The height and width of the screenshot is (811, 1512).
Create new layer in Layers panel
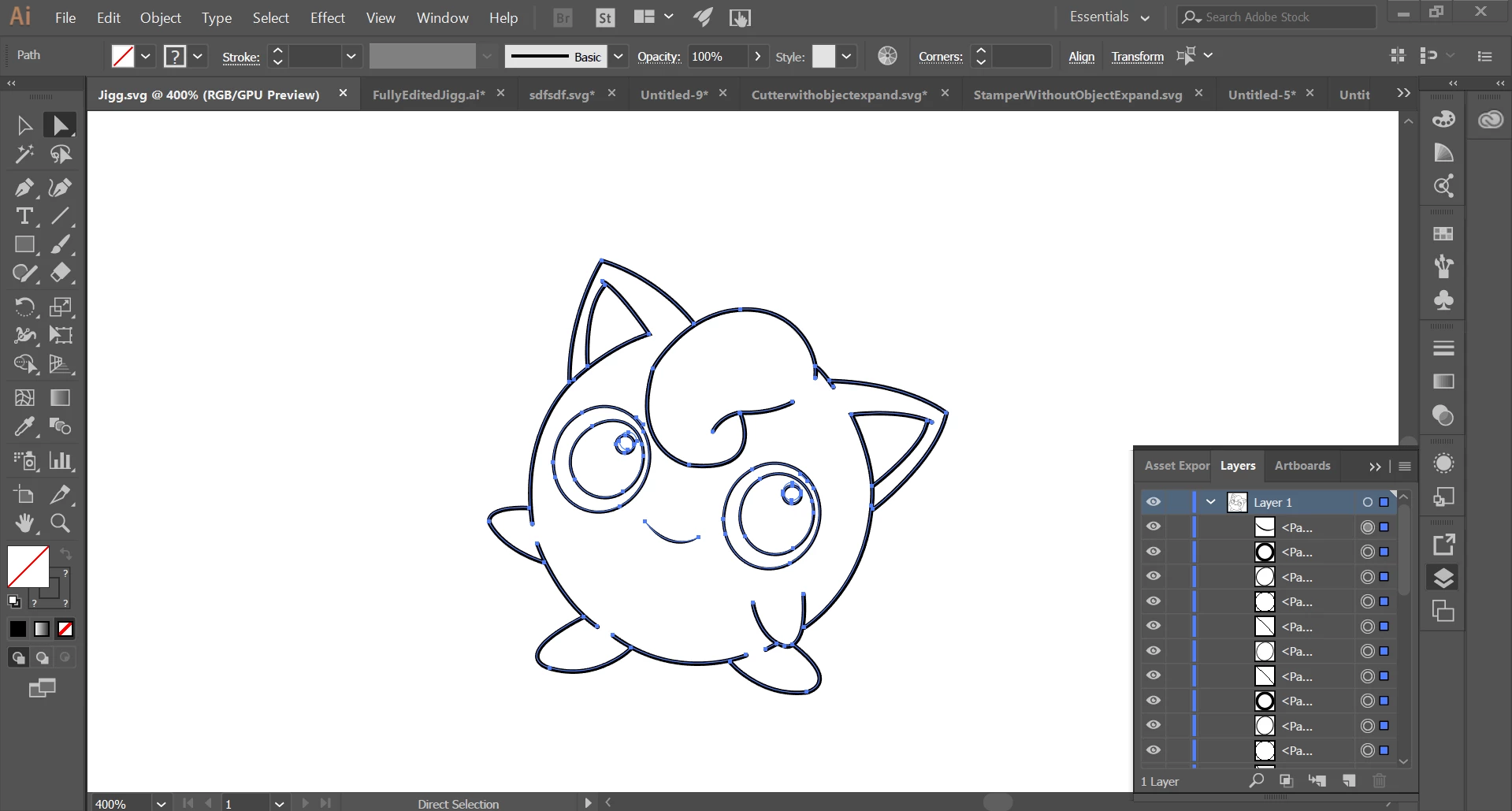coord(1349,780)
